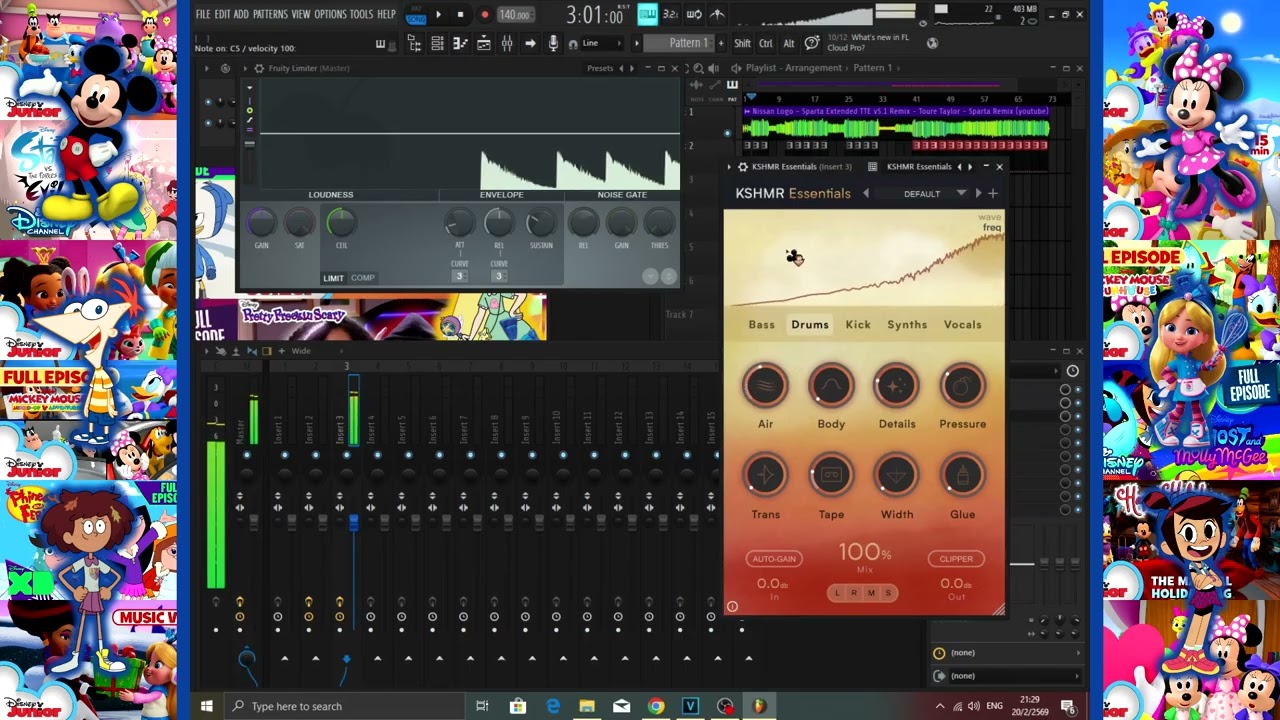Add KSHMR preset with plus icon
This screenshot has width=1280, height=720.
pos(993,194)
